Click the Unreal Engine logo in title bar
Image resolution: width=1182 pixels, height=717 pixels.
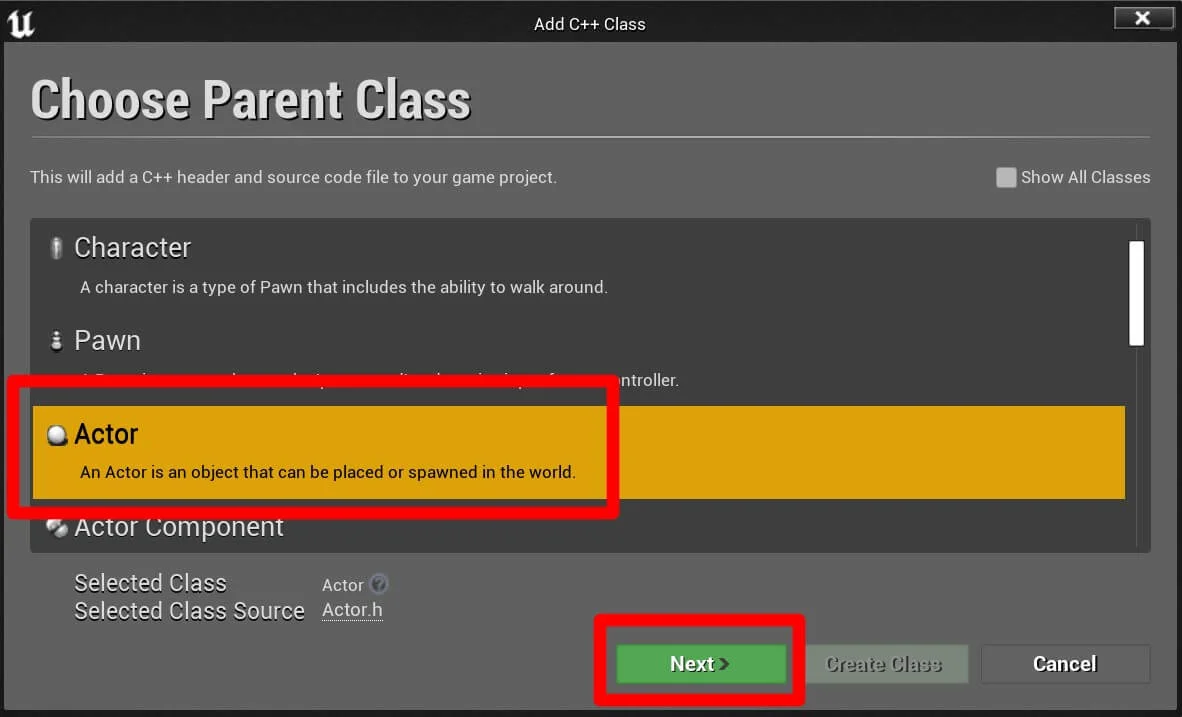(21, 23)
